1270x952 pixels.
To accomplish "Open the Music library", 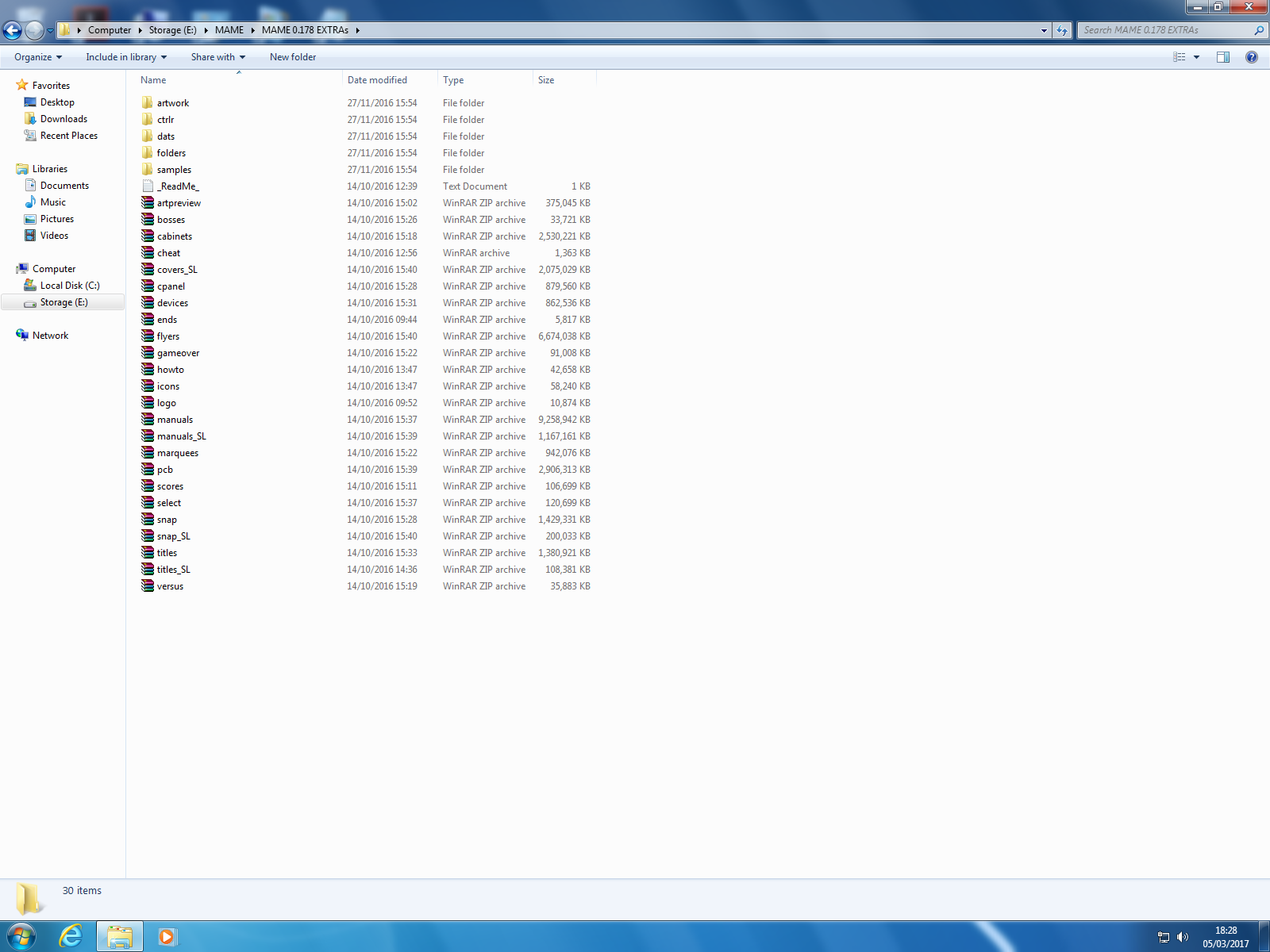I will tap(52, 202).
